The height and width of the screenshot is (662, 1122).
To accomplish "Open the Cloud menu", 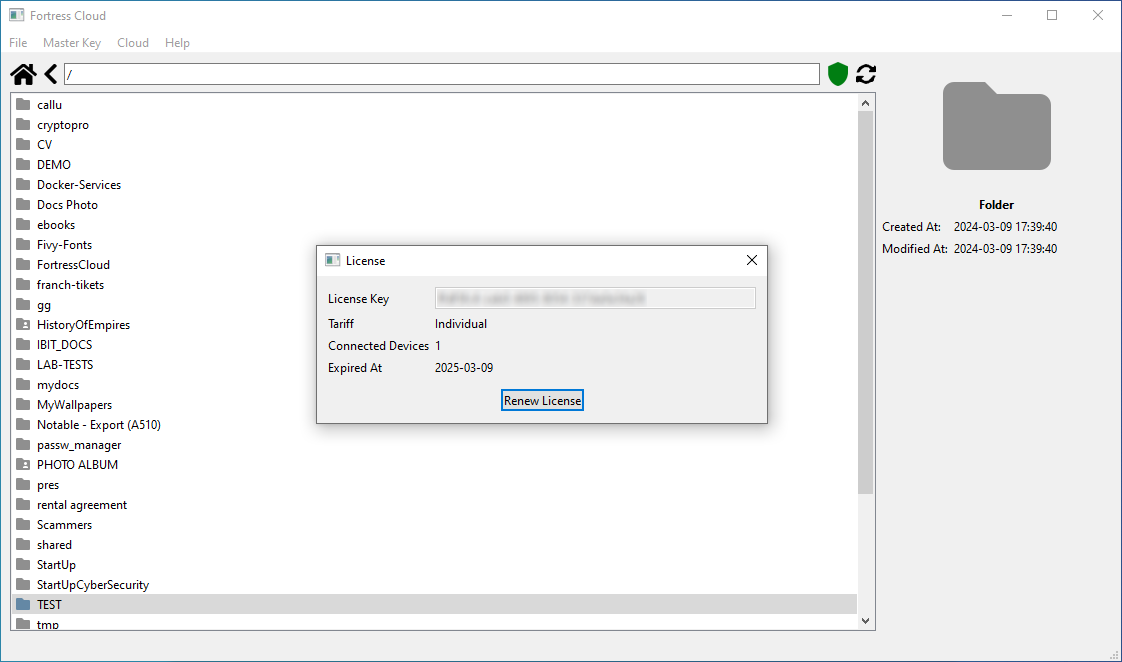I will coord(132,42).
